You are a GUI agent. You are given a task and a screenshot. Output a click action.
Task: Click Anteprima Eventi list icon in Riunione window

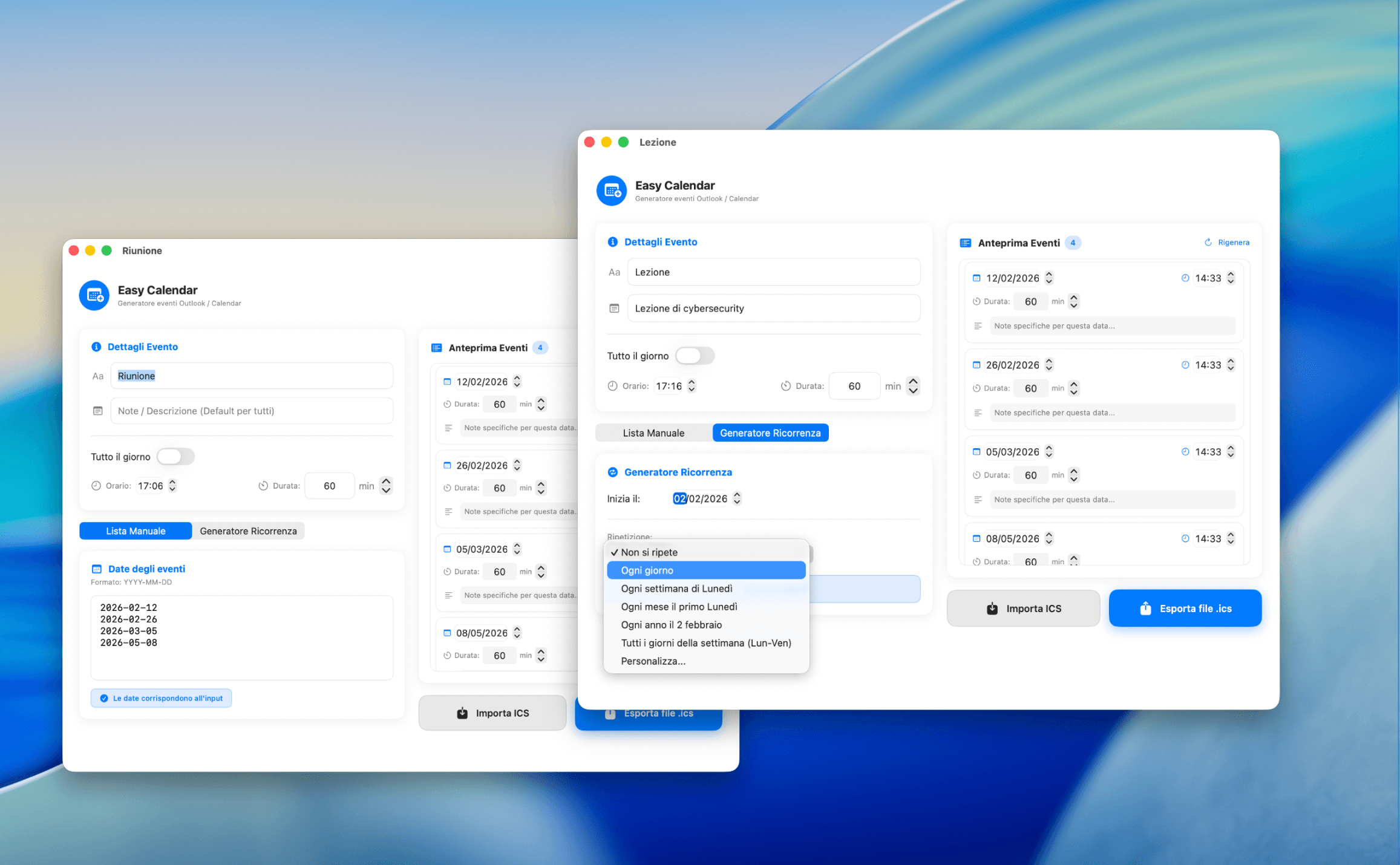coord(436,348)
